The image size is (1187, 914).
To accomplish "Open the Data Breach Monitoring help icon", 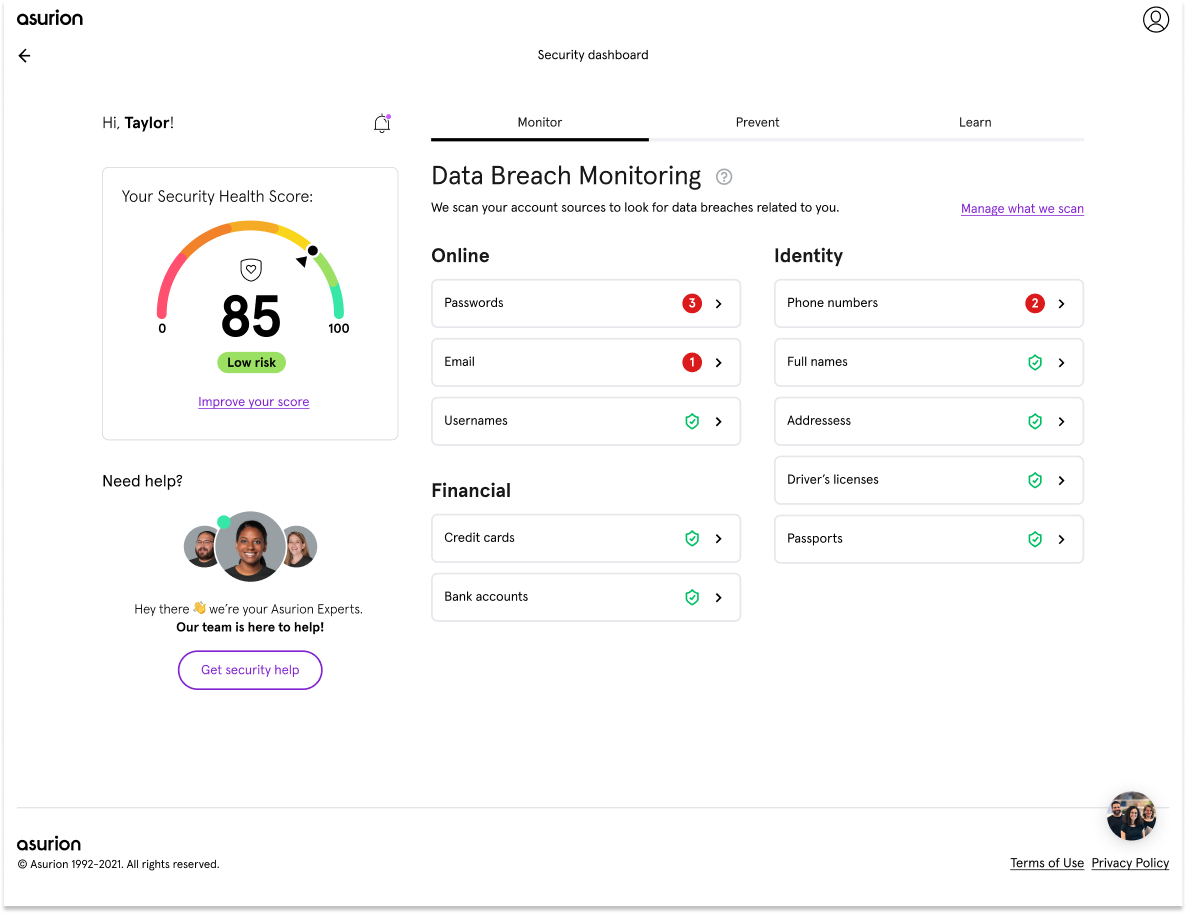I will pyautogui.click(x=723, y=177).
